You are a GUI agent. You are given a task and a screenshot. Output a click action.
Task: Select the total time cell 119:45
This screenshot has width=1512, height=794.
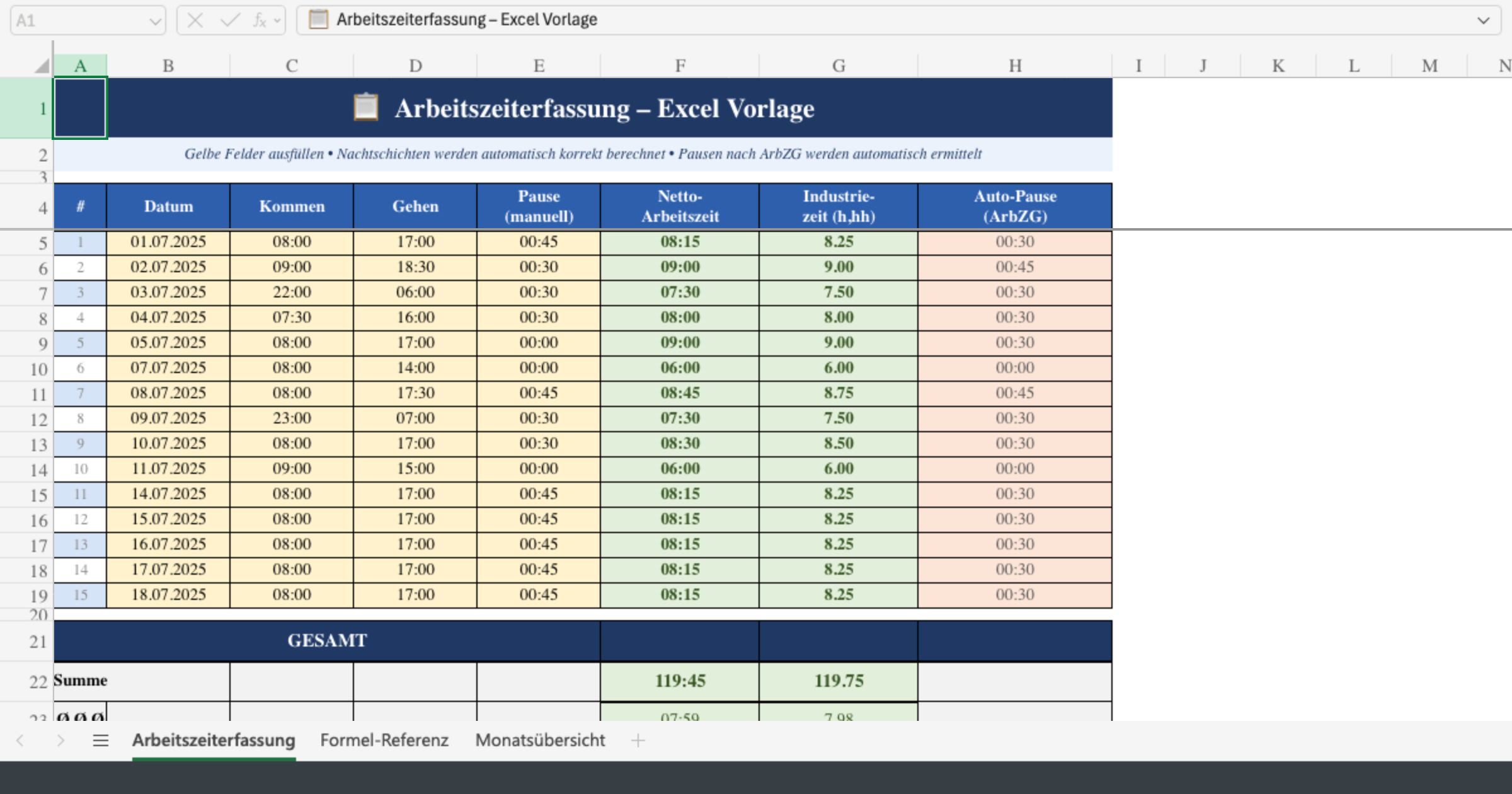tap(680, 681)
